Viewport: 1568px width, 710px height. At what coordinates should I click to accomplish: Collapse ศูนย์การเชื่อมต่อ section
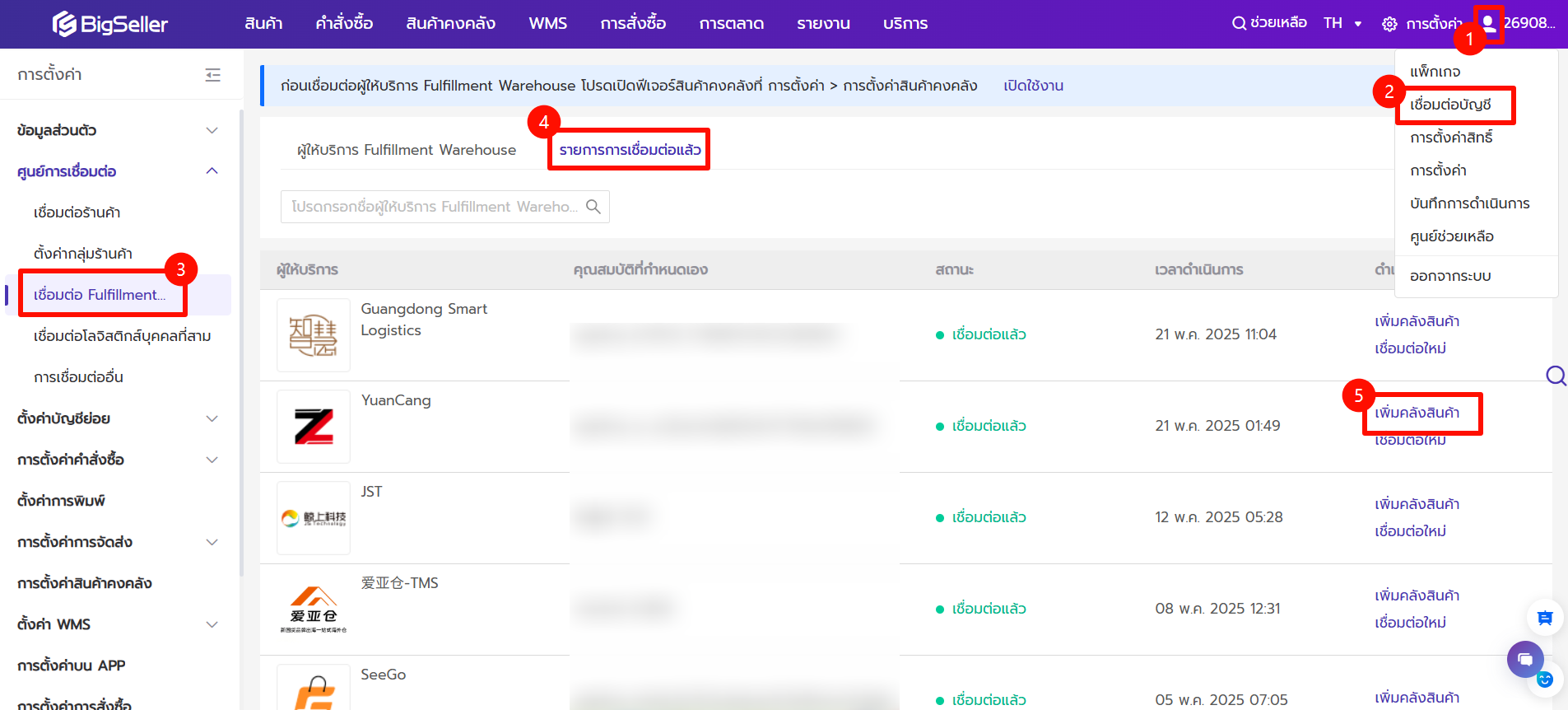[212, 171]
